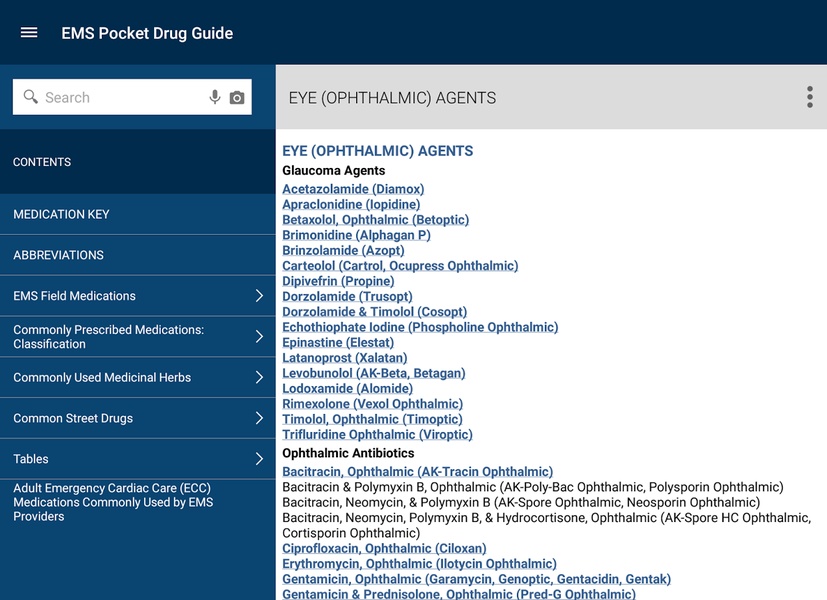The height and width of the screenshot is (600, 827).
Task: Open EMS Field Medications entry
Action: coord(138,296)
